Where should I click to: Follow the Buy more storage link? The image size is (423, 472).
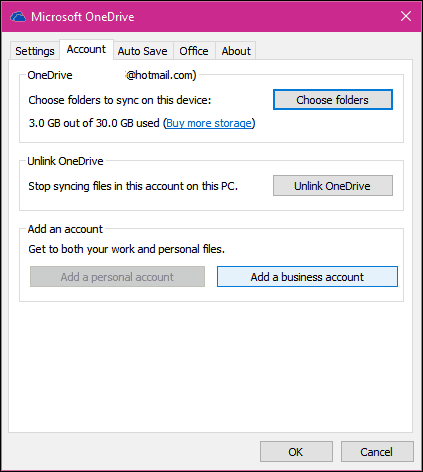coord(209,123)
